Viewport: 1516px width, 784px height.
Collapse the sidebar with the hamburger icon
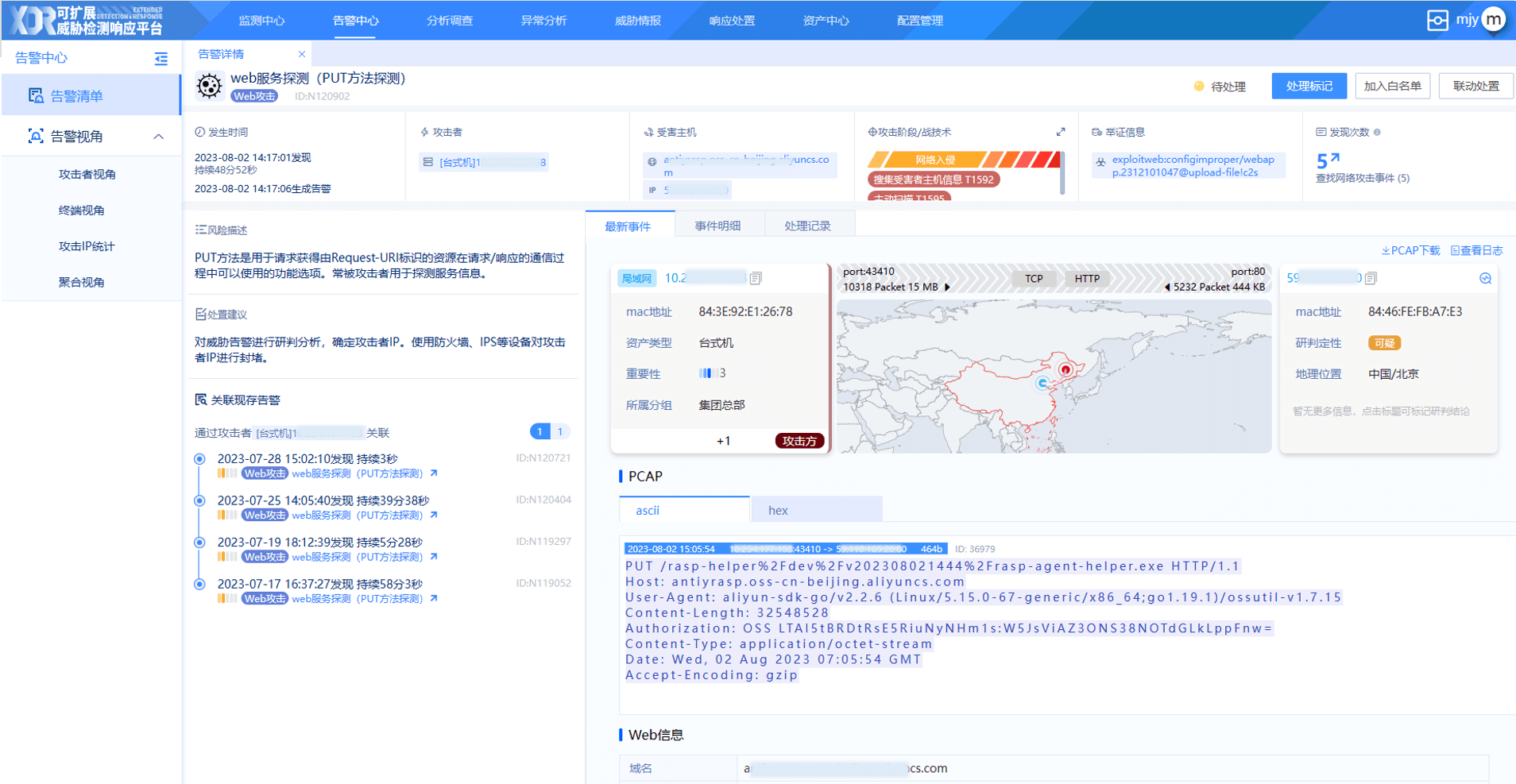point(161,59)
